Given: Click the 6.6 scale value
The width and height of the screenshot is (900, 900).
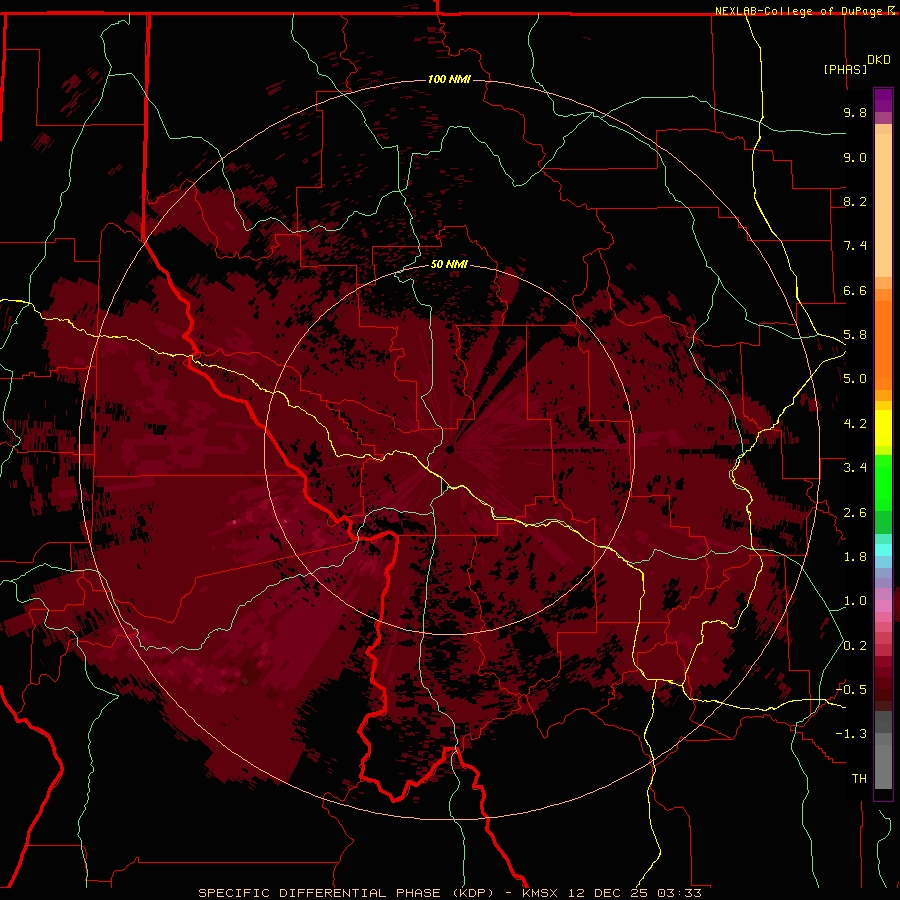Looking at the screenshot, I should (855, 290).
